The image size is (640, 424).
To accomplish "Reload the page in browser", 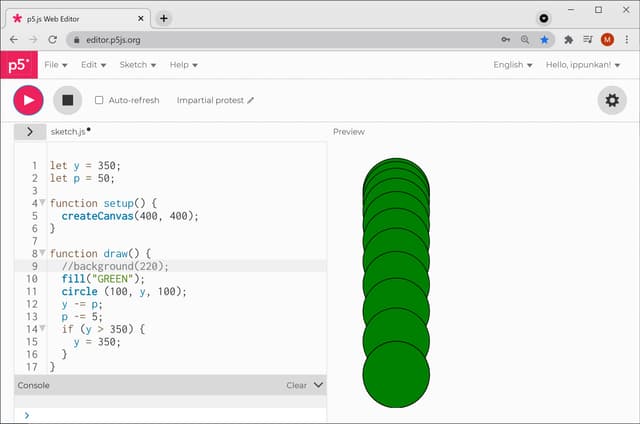I will pyautogui.click(x=54, y=40).
